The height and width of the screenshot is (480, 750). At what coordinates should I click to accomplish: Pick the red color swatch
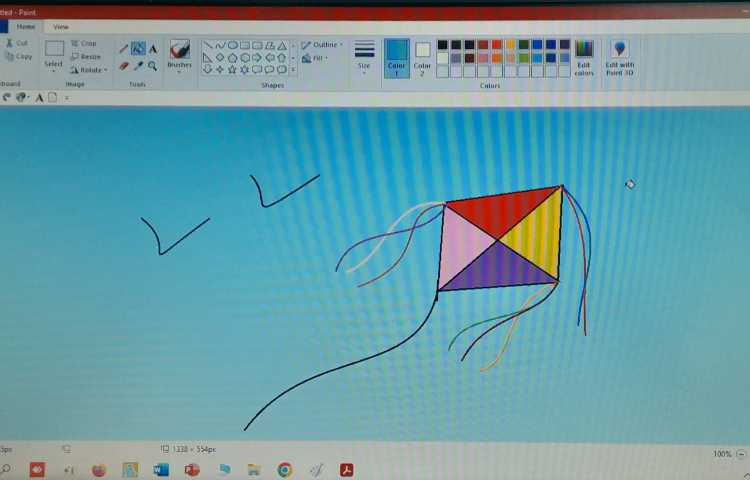497,45
